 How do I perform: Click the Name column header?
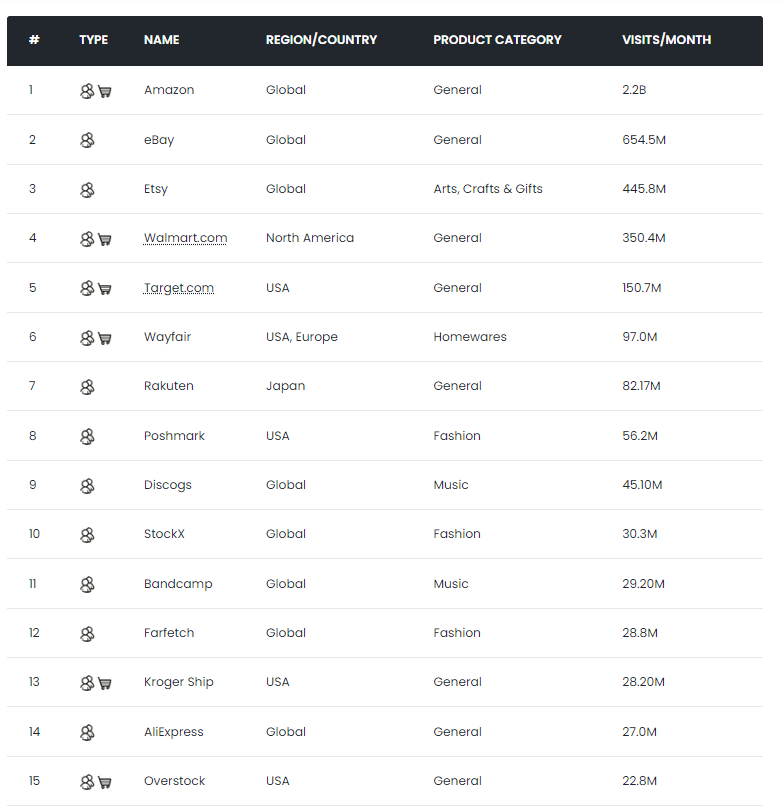click(x=162, y=40)
